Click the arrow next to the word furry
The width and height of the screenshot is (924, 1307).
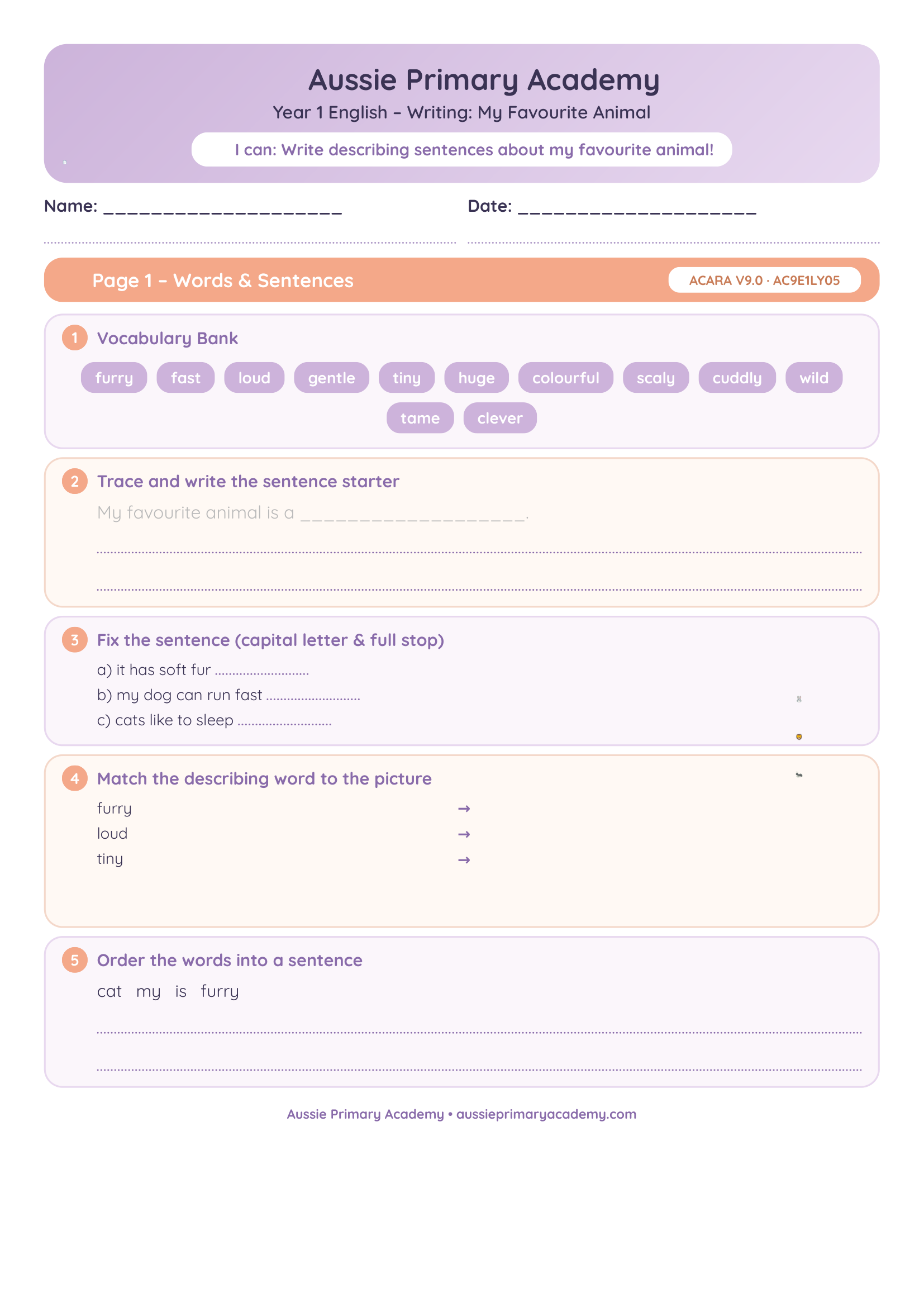click(x=464, y=809)
